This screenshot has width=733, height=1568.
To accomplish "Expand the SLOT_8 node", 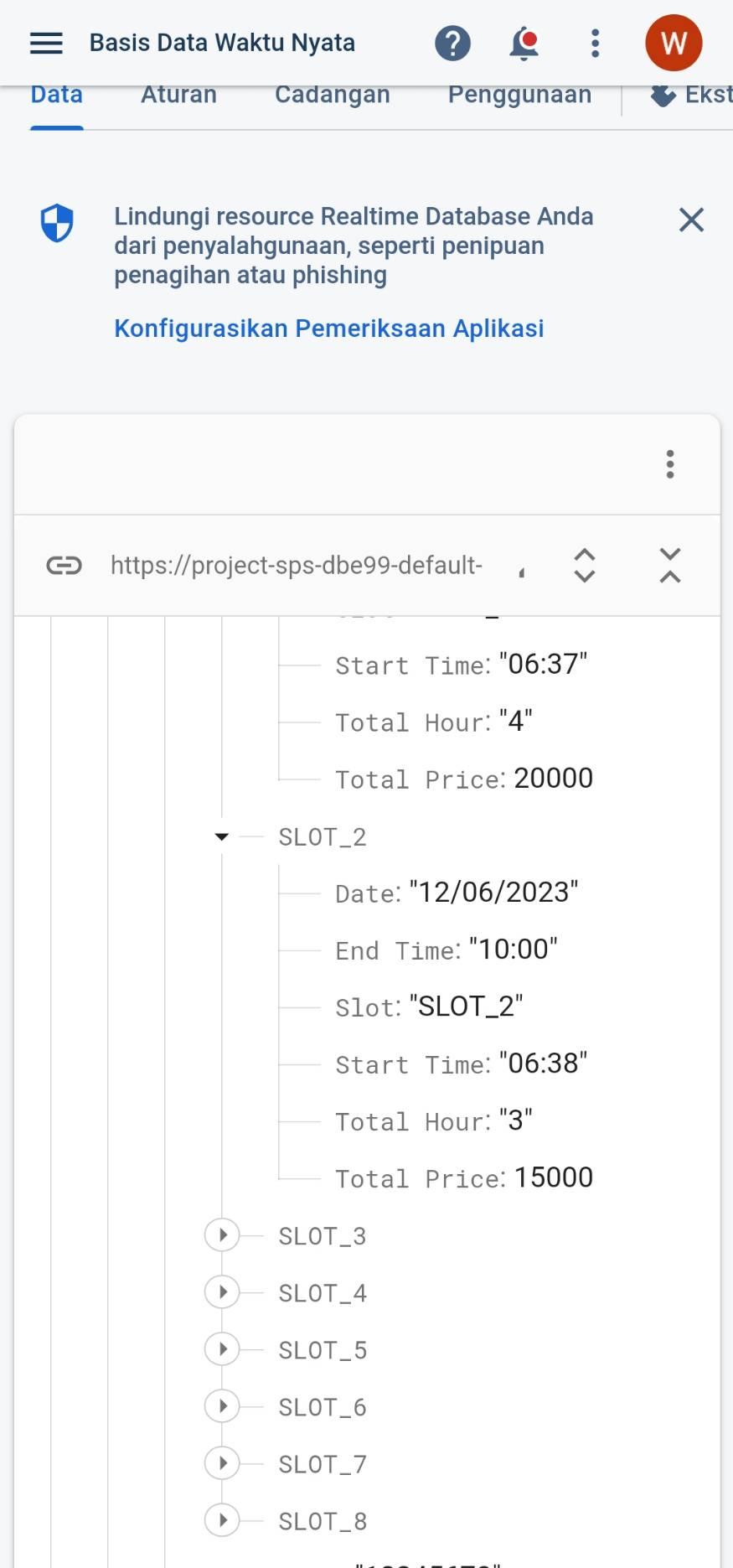I will click(x=222, y=1520).
